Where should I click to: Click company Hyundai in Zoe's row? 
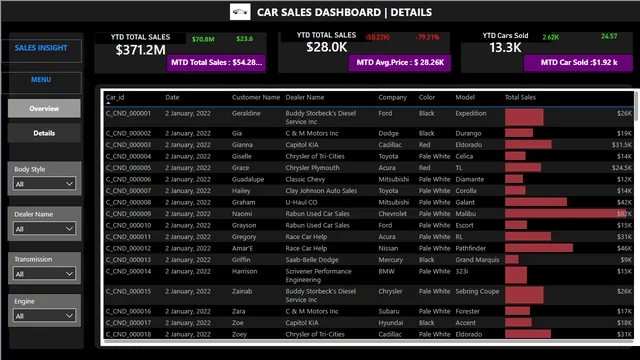tap(391, 322)
